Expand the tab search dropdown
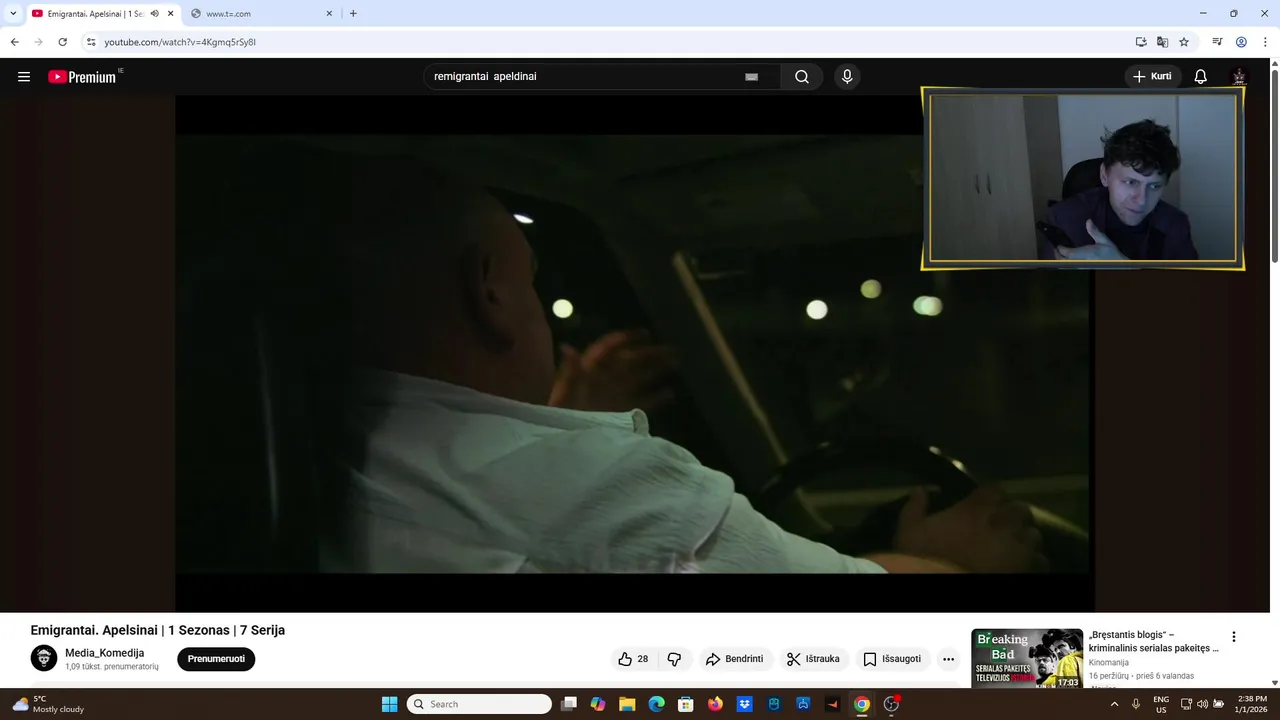This screenshot has height=720, width=1280. [12, 14]
